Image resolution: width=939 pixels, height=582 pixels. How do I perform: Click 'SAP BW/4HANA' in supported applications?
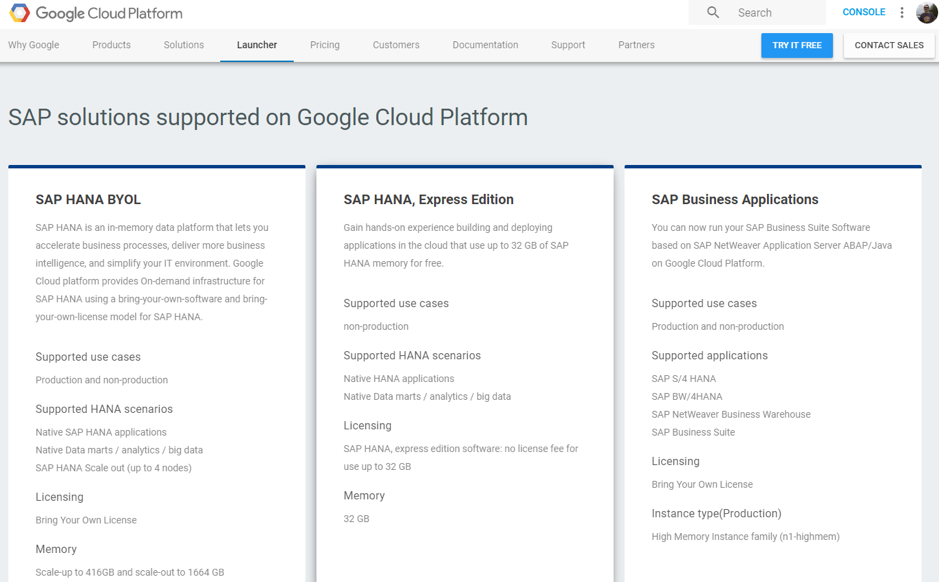(x=687, y=396)
